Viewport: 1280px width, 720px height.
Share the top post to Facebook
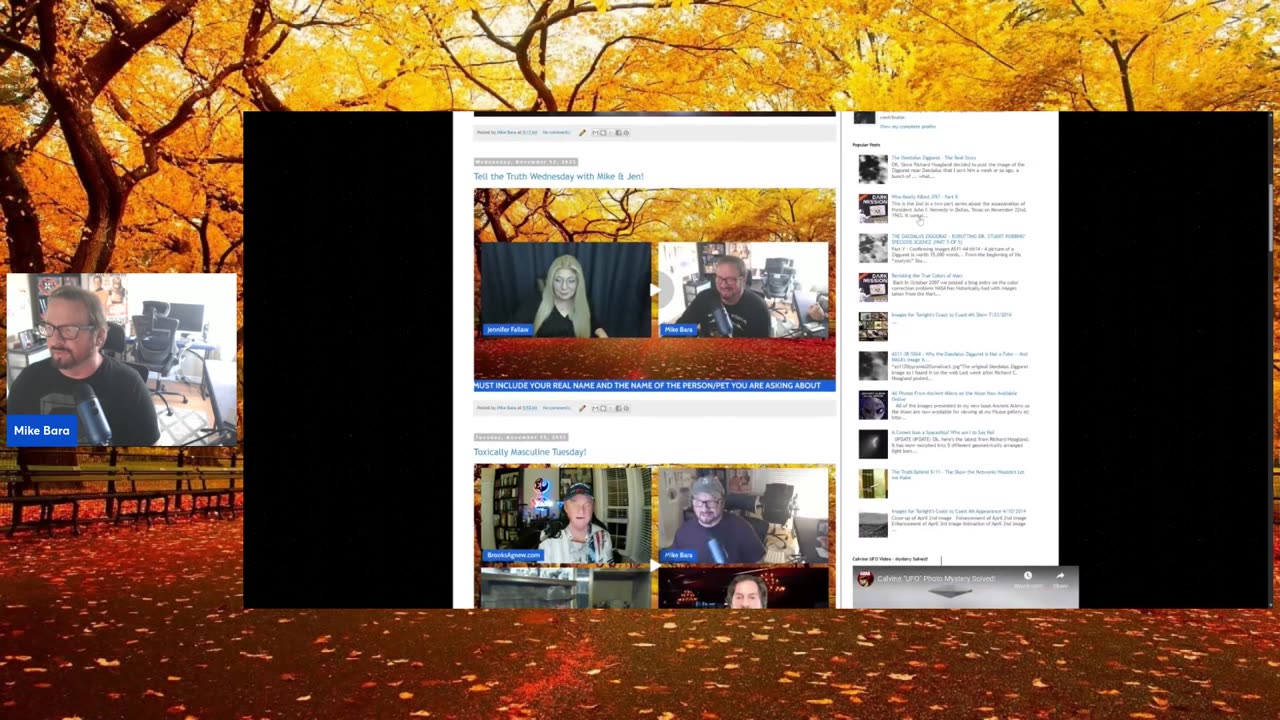point(618,132)
